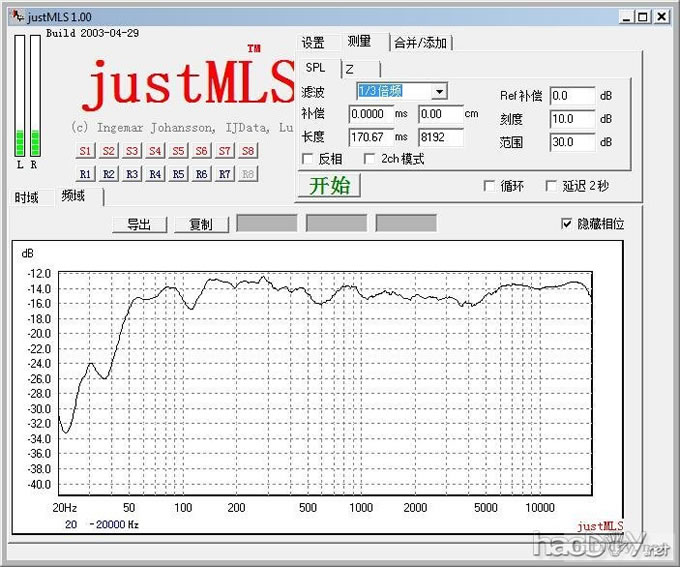The height and width of the screenshot is (567, 680).
Task: Switch to the 设置 tab
Action: [x=313, y=42]
